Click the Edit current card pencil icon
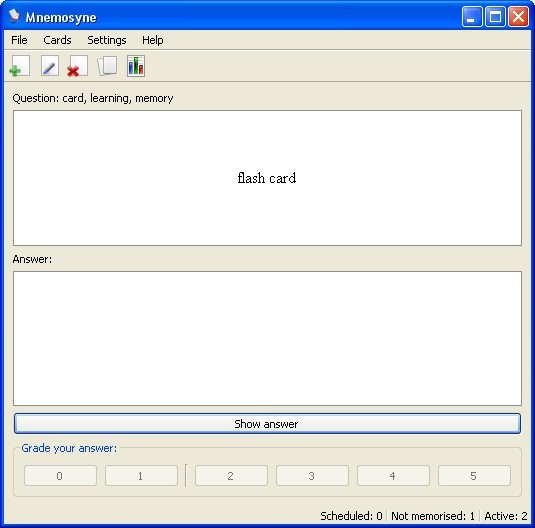The width and height of the screenshot is (535, 528). point(50,66)
